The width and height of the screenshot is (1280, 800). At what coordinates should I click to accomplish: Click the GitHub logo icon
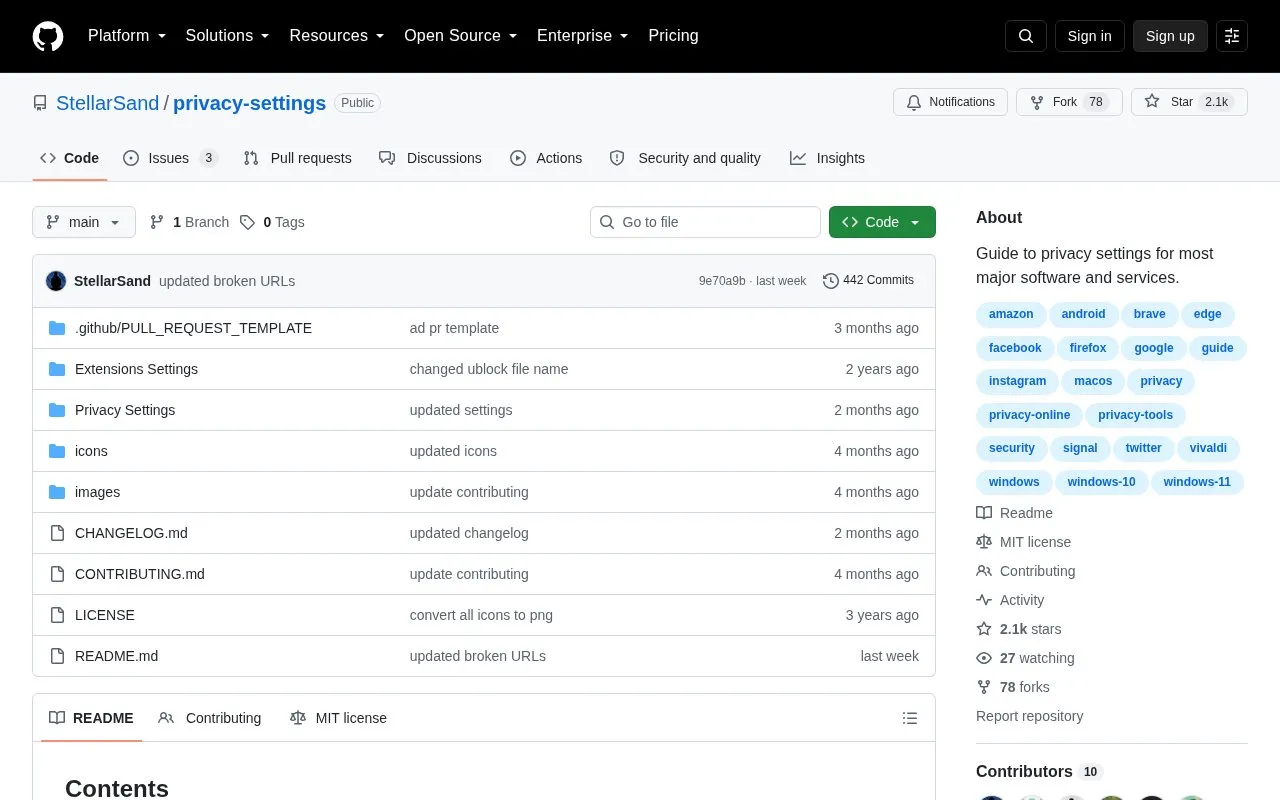click(x=48, y=36)
